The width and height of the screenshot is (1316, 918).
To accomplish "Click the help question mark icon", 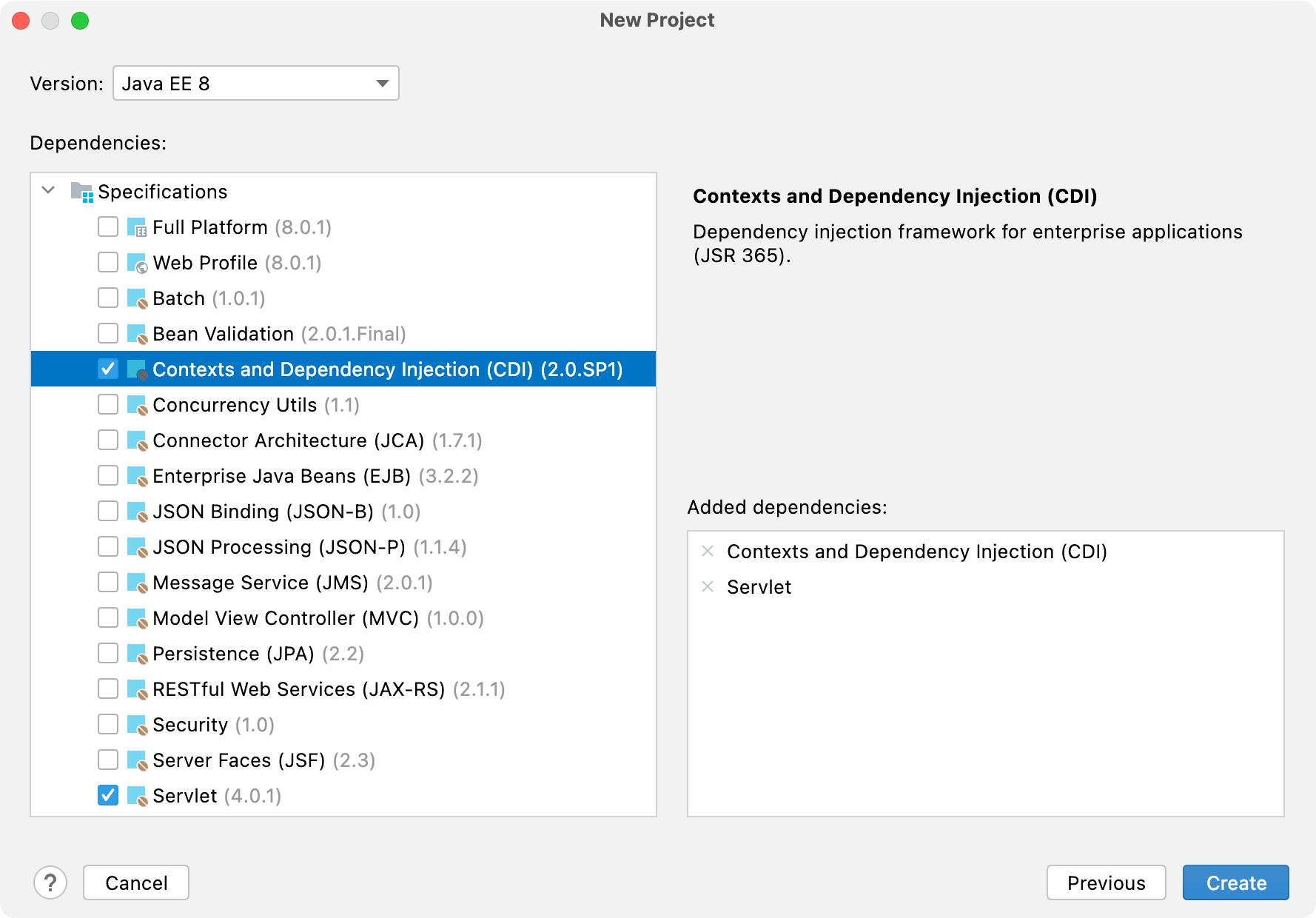I will [x=50, y=882].
